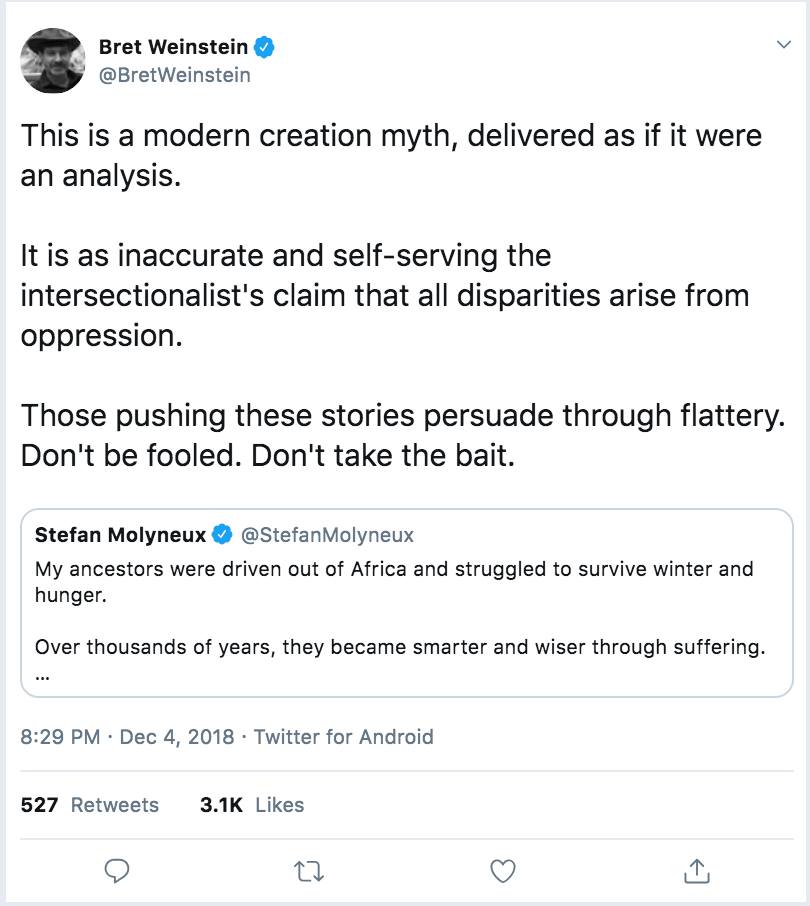Open the @BretWeinstein handle
810x906 pixels.
click(174, 75)
